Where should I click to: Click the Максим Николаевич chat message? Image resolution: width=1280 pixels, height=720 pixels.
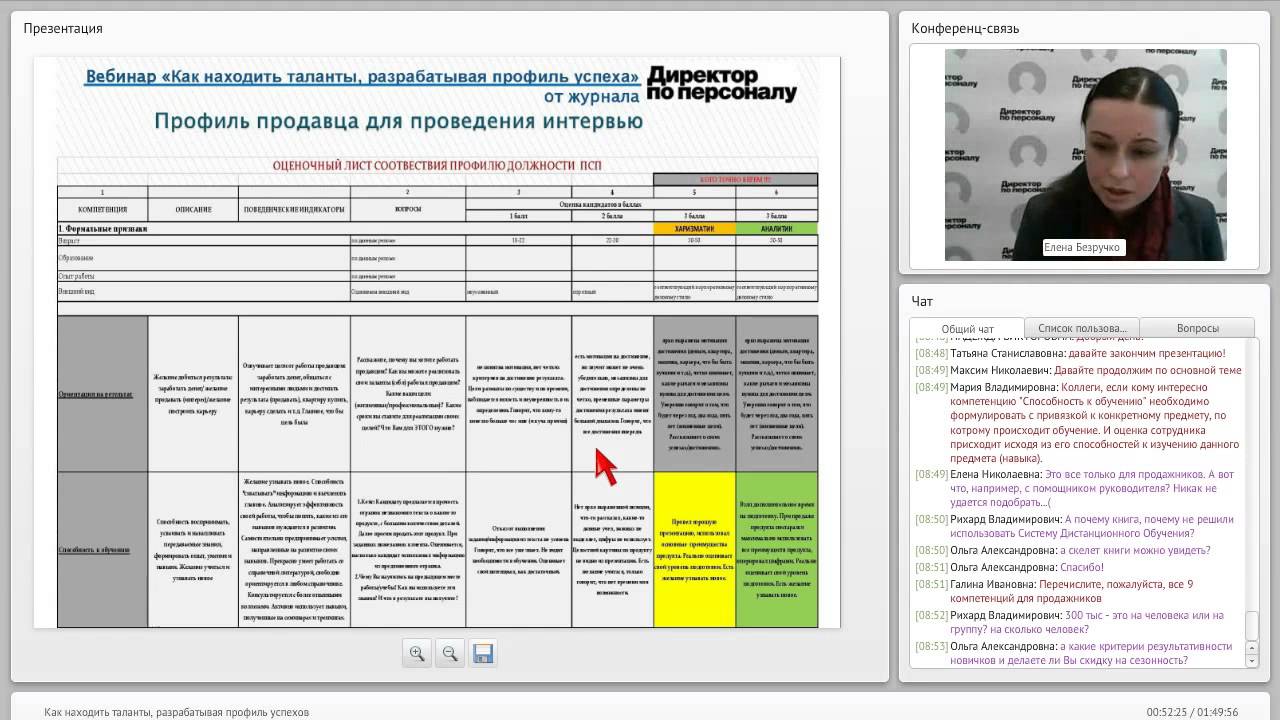click(x=1078, y=370)
